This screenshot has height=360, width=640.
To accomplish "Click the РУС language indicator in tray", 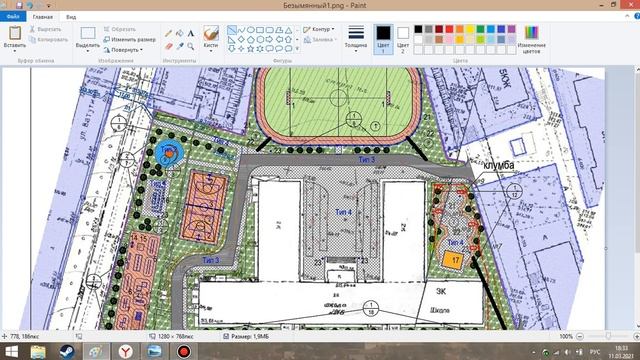I will [x=595, y=352].
